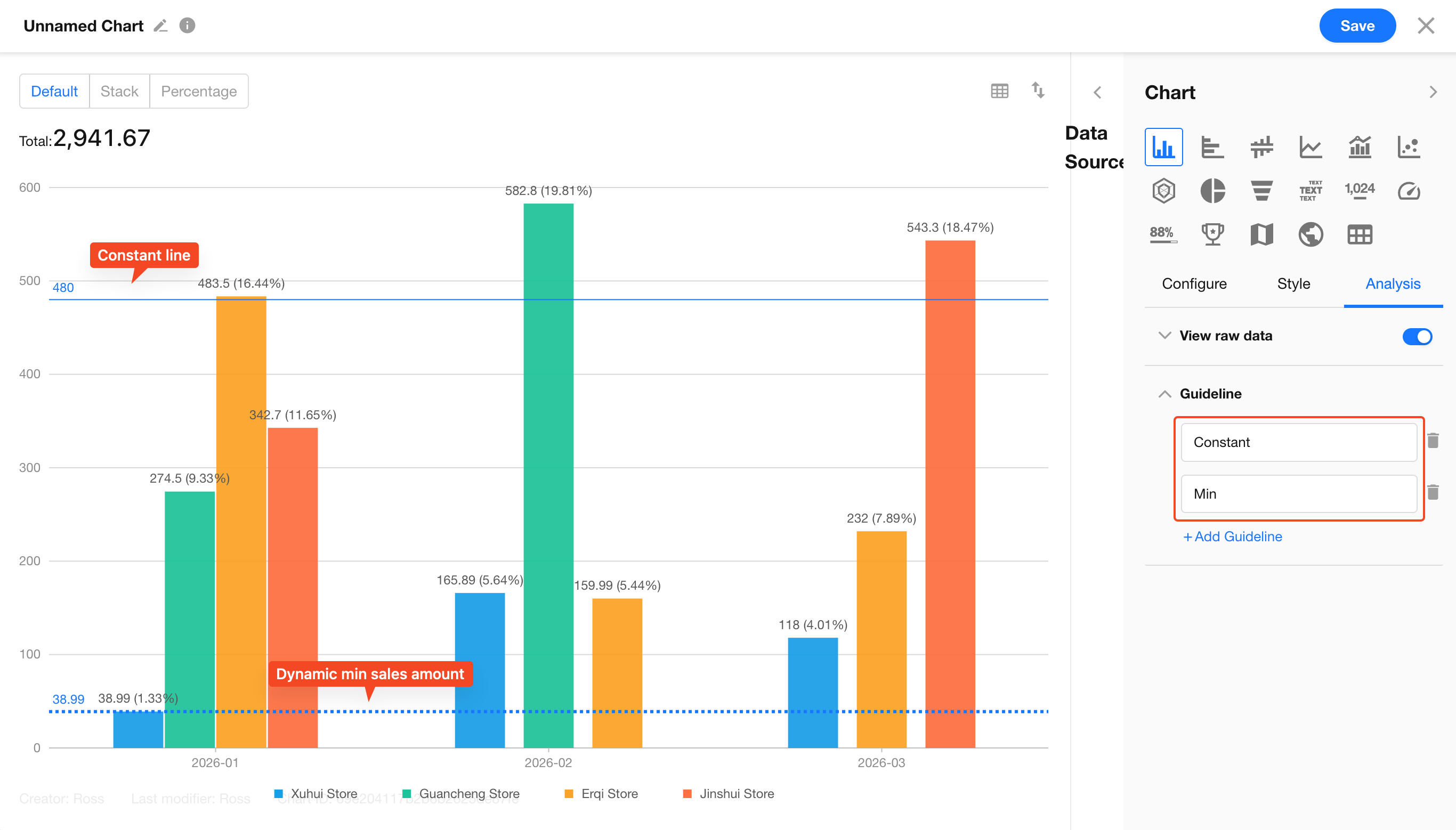Select the pie chart type icon

tap(1212, 190)
